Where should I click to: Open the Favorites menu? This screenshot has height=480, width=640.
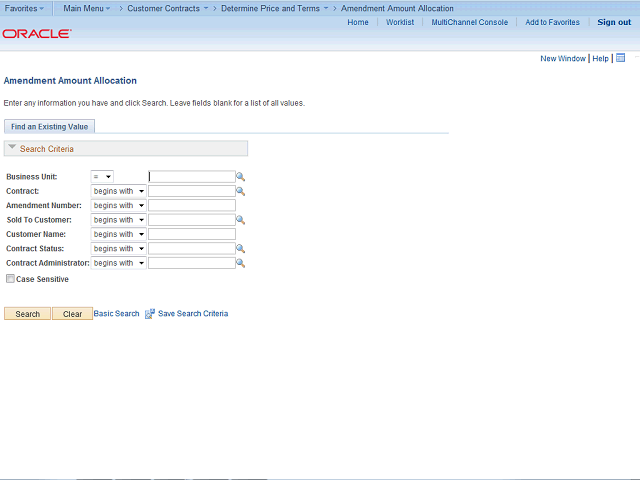pos(24,8)
